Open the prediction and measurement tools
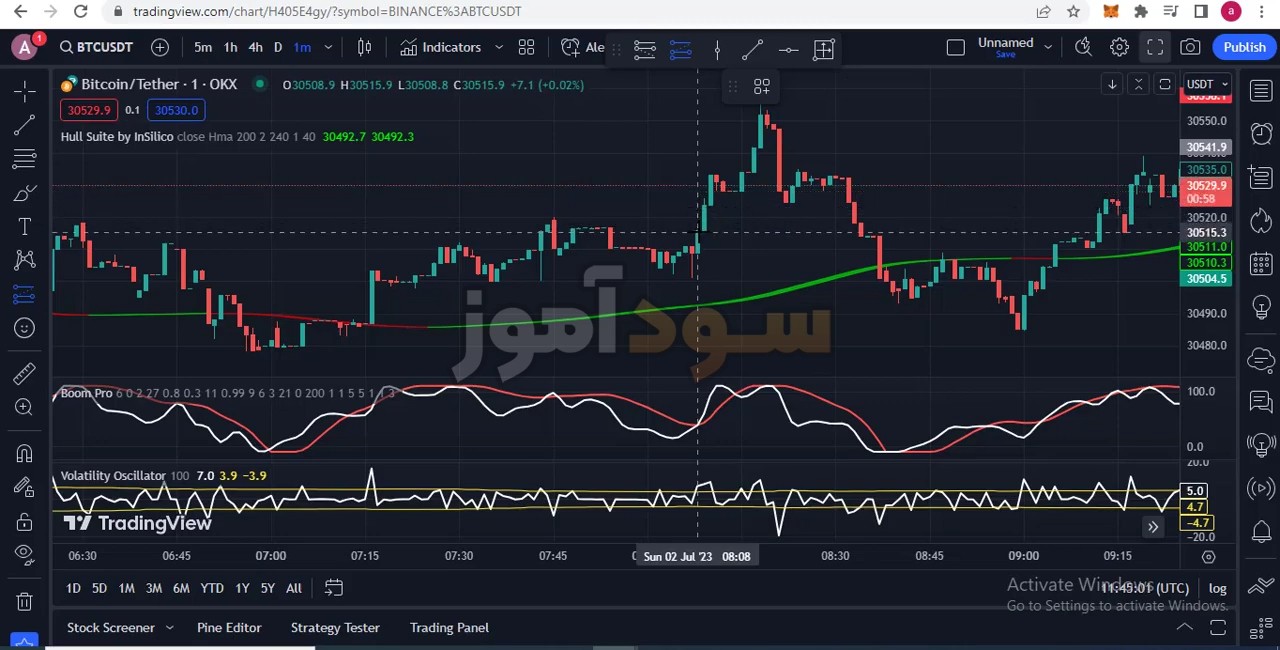The width and height of the screenshot is (1280, 650). 25,295
